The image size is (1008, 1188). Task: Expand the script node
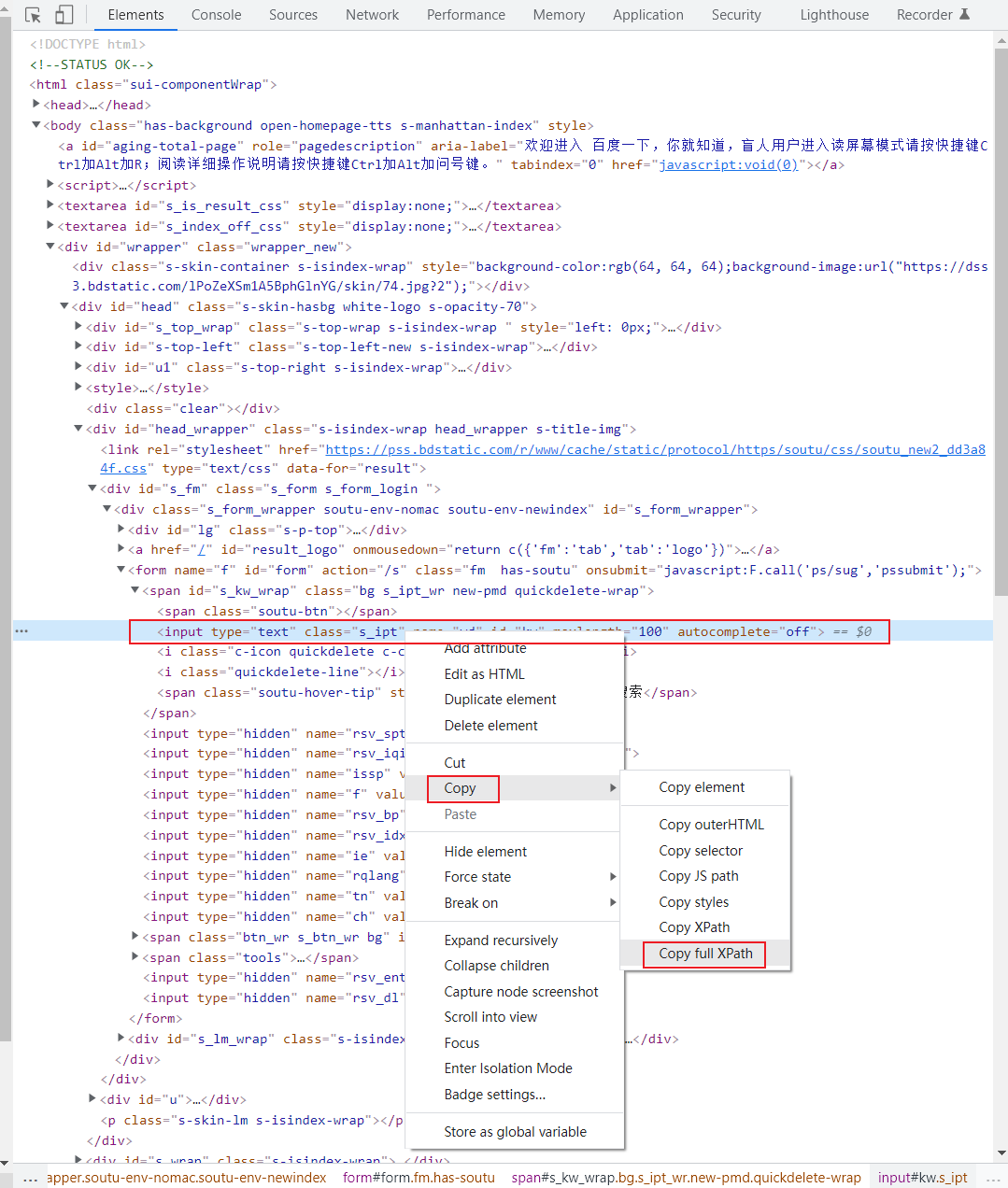[x=50, y=185]
